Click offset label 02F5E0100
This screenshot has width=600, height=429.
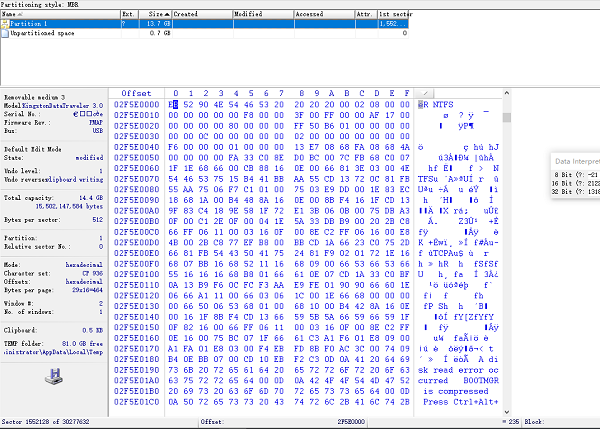[137, 274]
